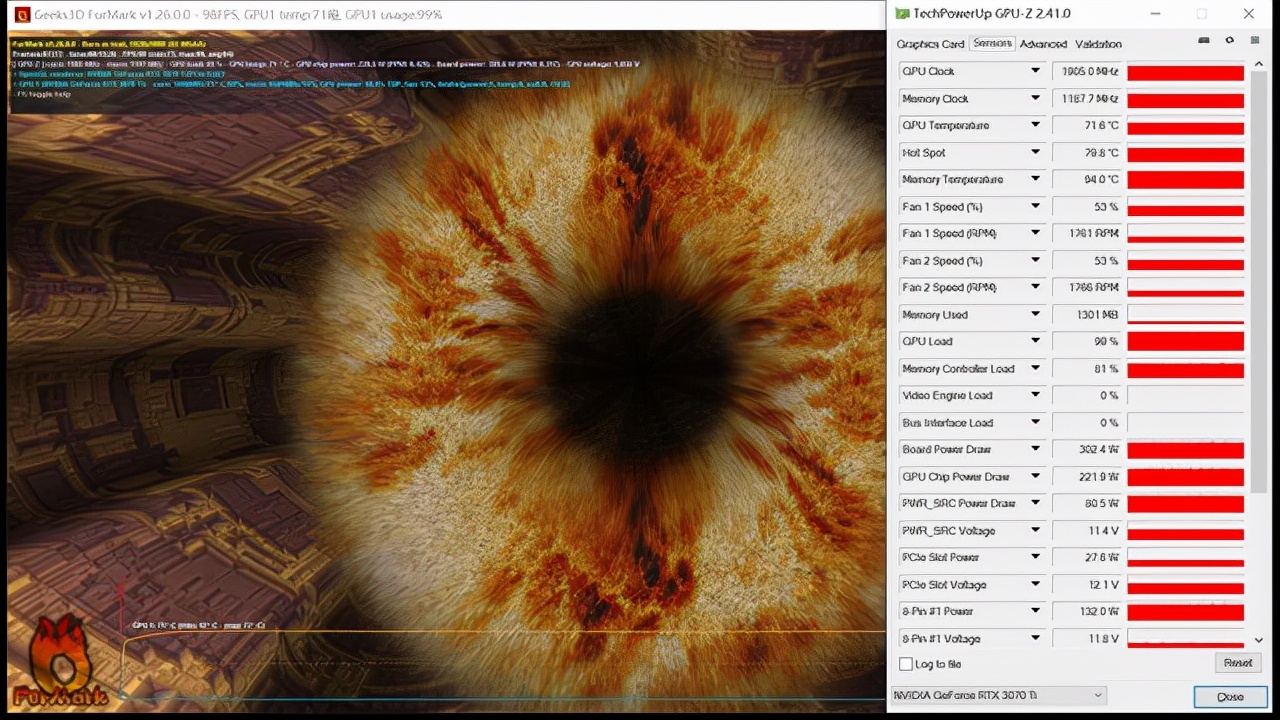This screenshot has height=720, width=1280.
Task: Open the Hot Spot sensor dropdown
Action: click(x=1035, y=153)
